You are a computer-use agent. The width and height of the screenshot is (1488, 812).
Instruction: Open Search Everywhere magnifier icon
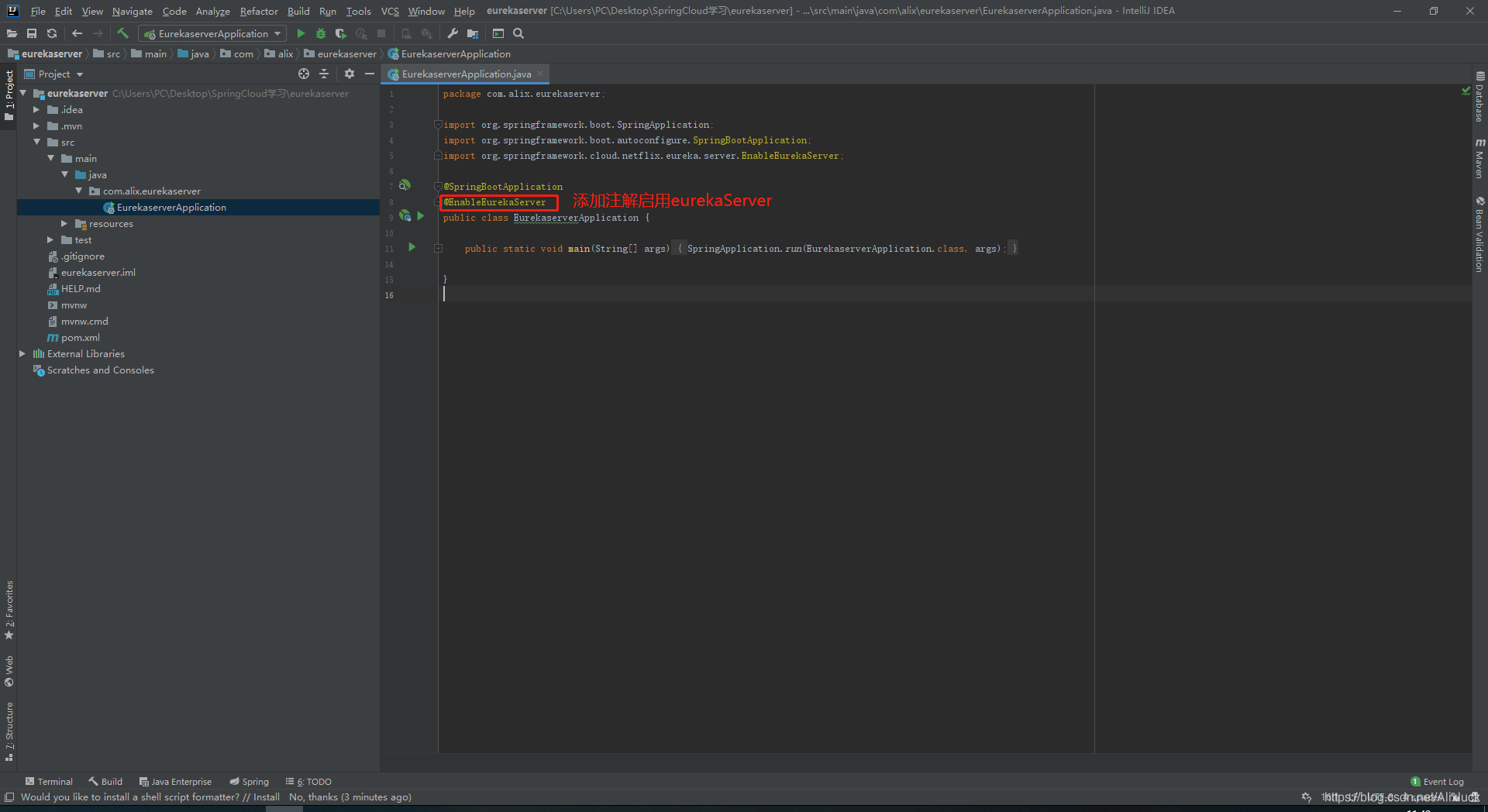[518, 33]
